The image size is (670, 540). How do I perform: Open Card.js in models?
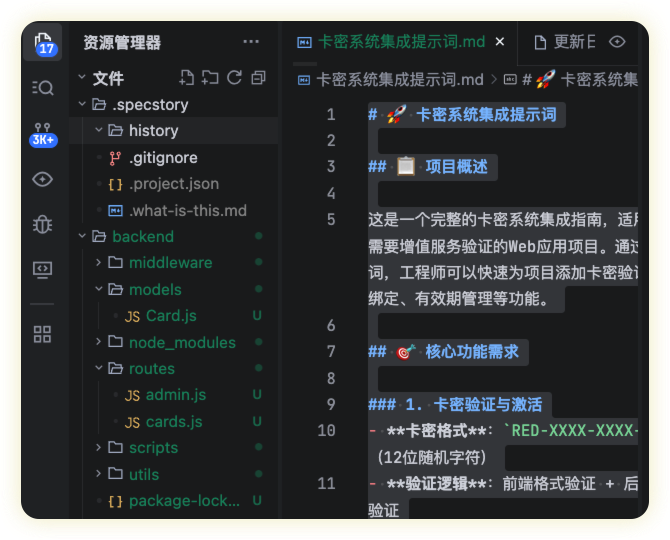pos(173,316)
